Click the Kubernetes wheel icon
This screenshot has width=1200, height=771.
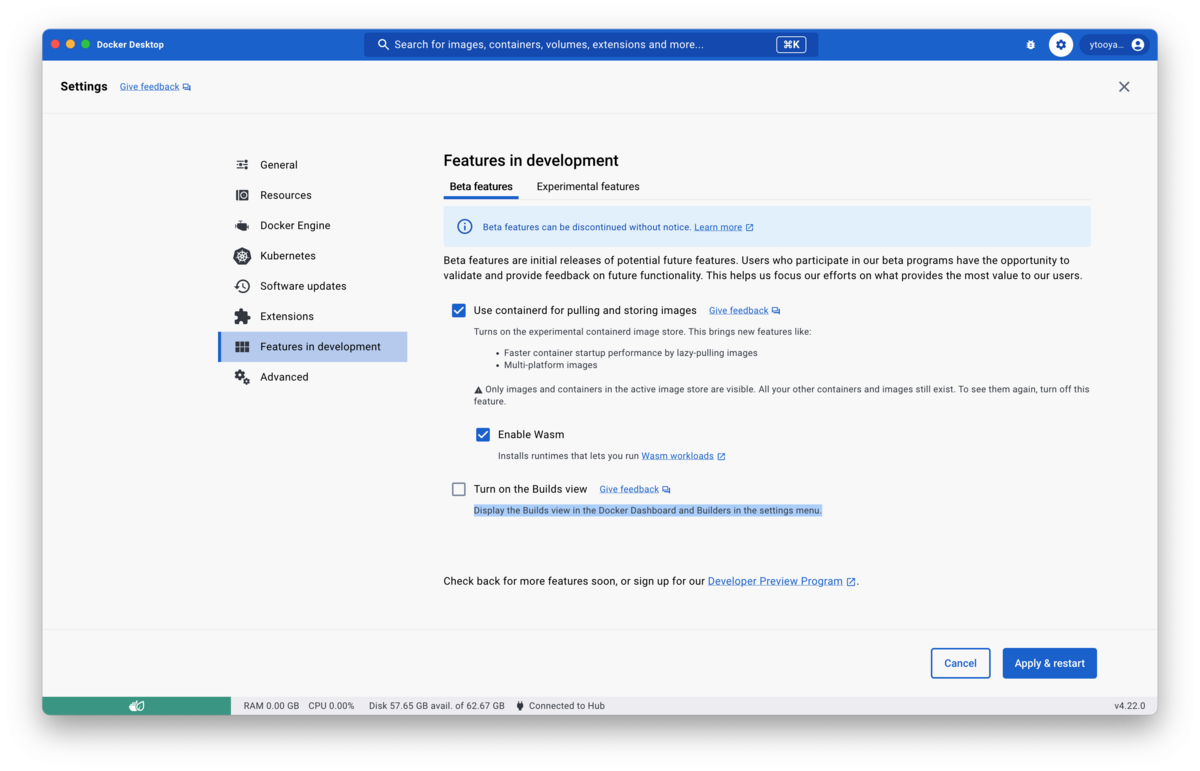[242, 256]
